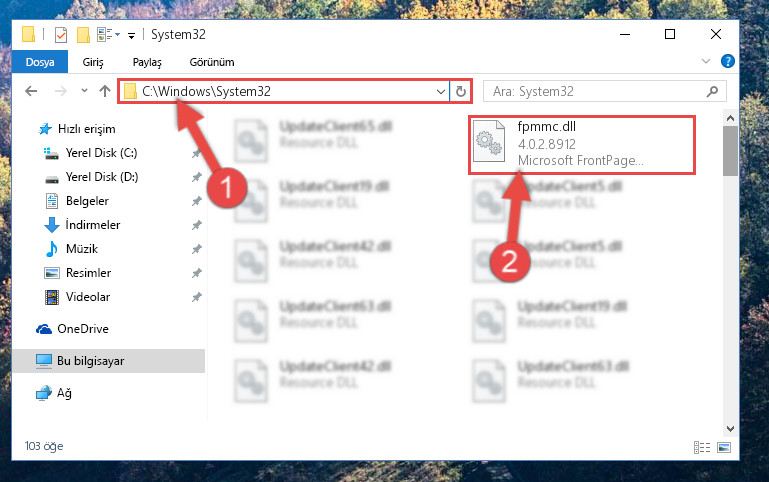The image size is (769, 482).
Task: Go up one folder level
Action: (104, 91)
